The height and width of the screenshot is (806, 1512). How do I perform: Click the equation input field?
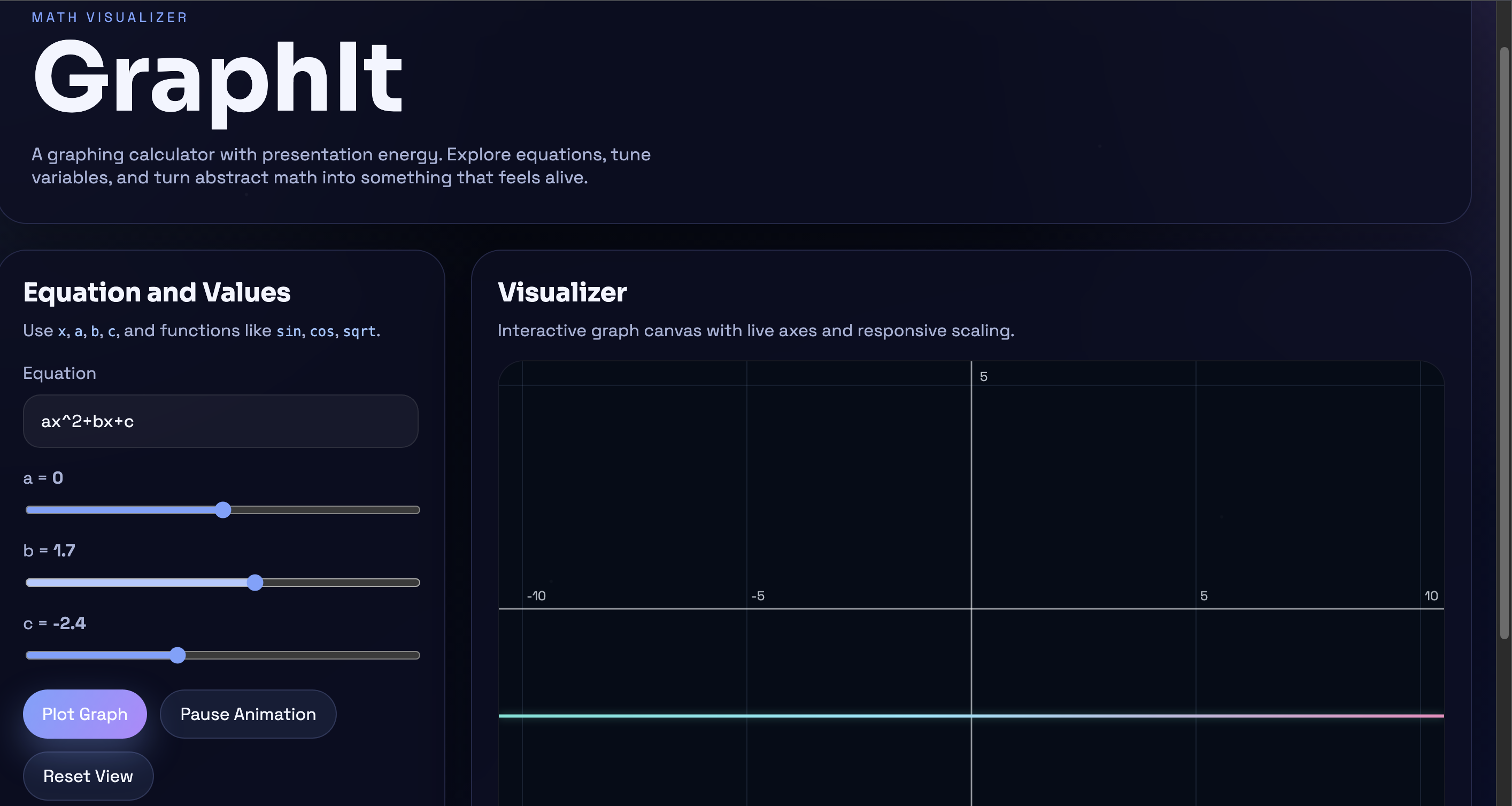pyautogui.click(x=220, y=421)
